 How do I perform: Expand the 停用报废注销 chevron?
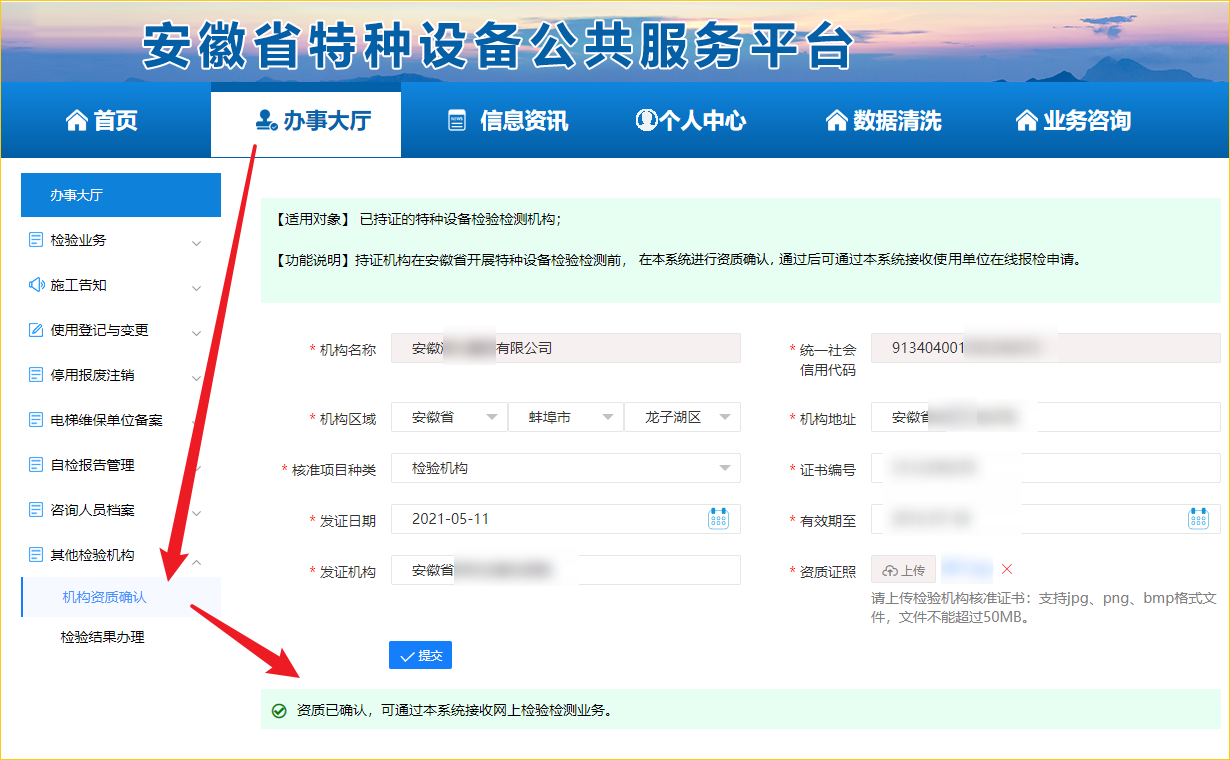(x=196, y=377)
